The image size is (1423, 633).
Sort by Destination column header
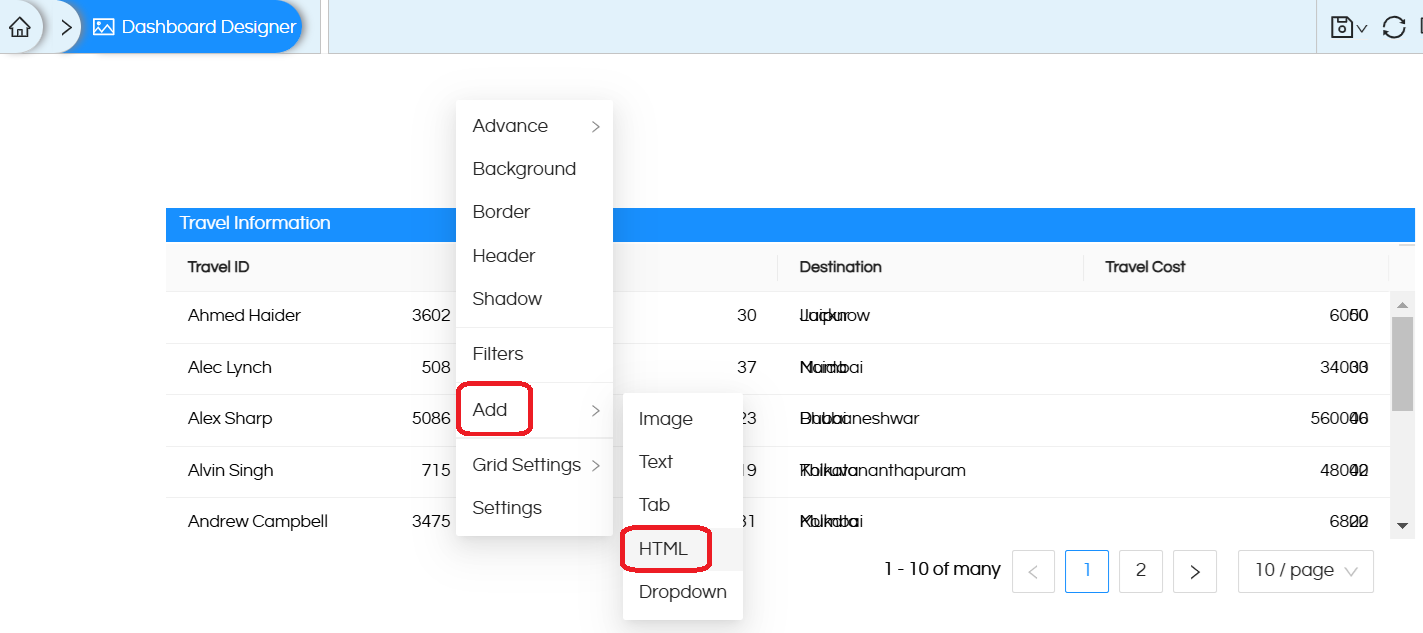click(840, 267)
